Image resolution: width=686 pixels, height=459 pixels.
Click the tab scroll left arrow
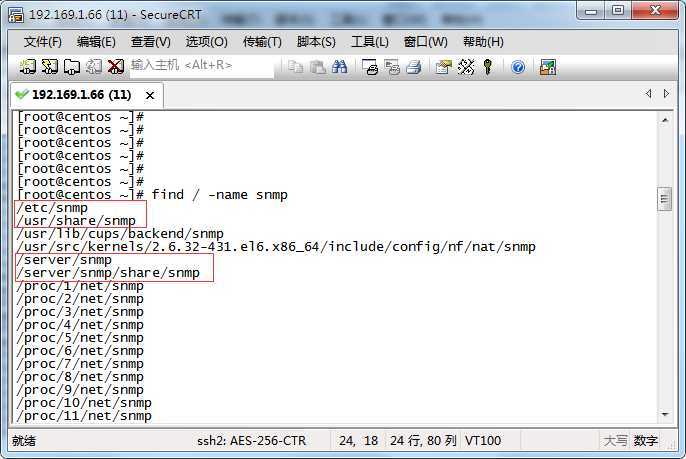pyautogui.click(x=648, y=94)
